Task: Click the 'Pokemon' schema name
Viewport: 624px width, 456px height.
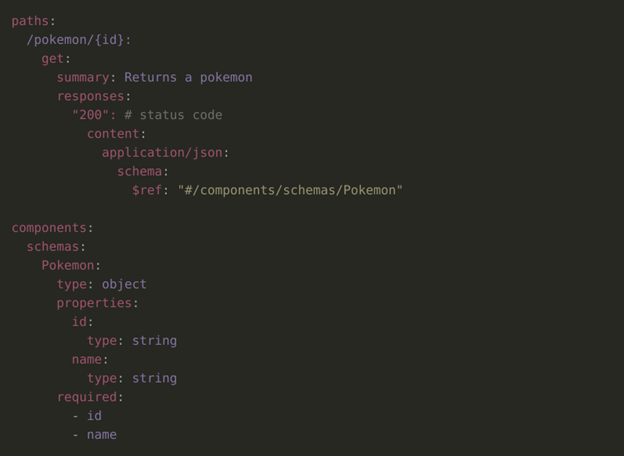Action: (x=68, y=265)
